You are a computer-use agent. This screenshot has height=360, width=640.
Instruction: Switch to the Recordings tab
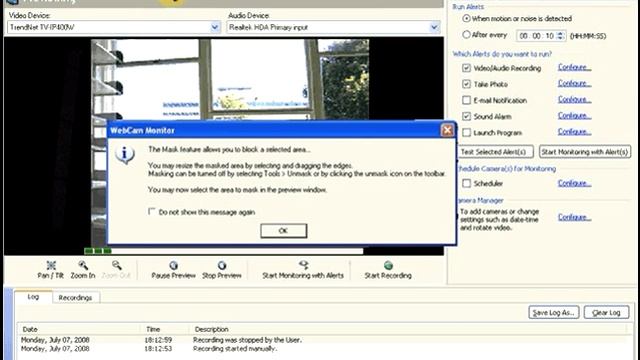76,298
